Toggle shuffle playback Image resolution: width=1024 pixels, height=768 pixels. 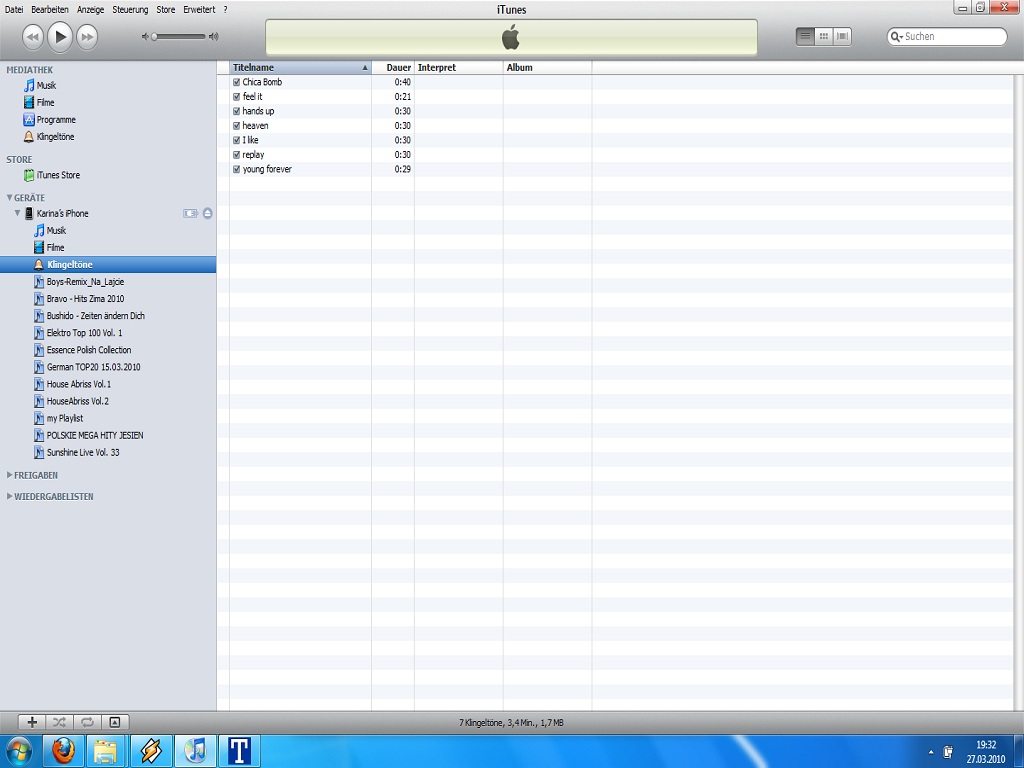[x=59, y=722]
